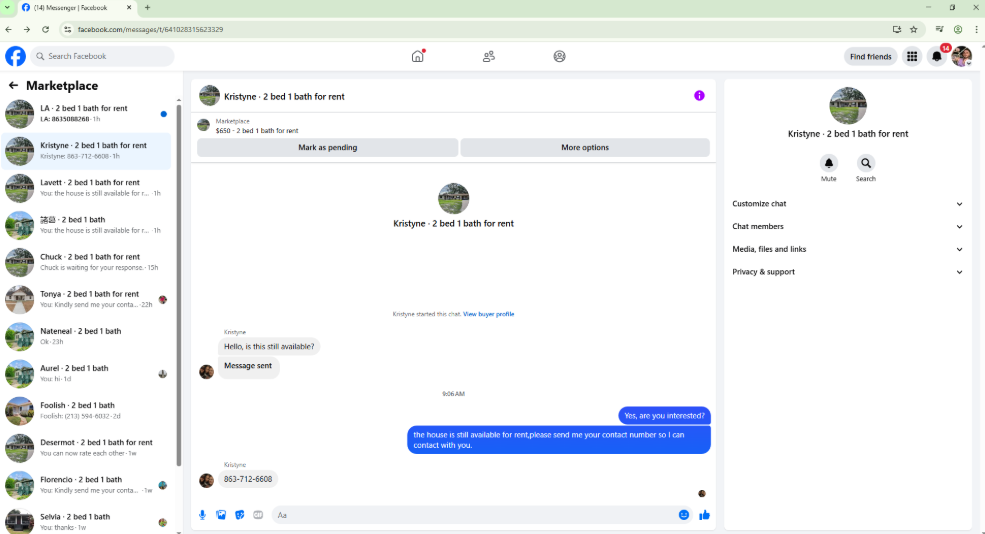Search within the conversation
The height and width of the screenshot is (534, 985).
tap(866, 163)
